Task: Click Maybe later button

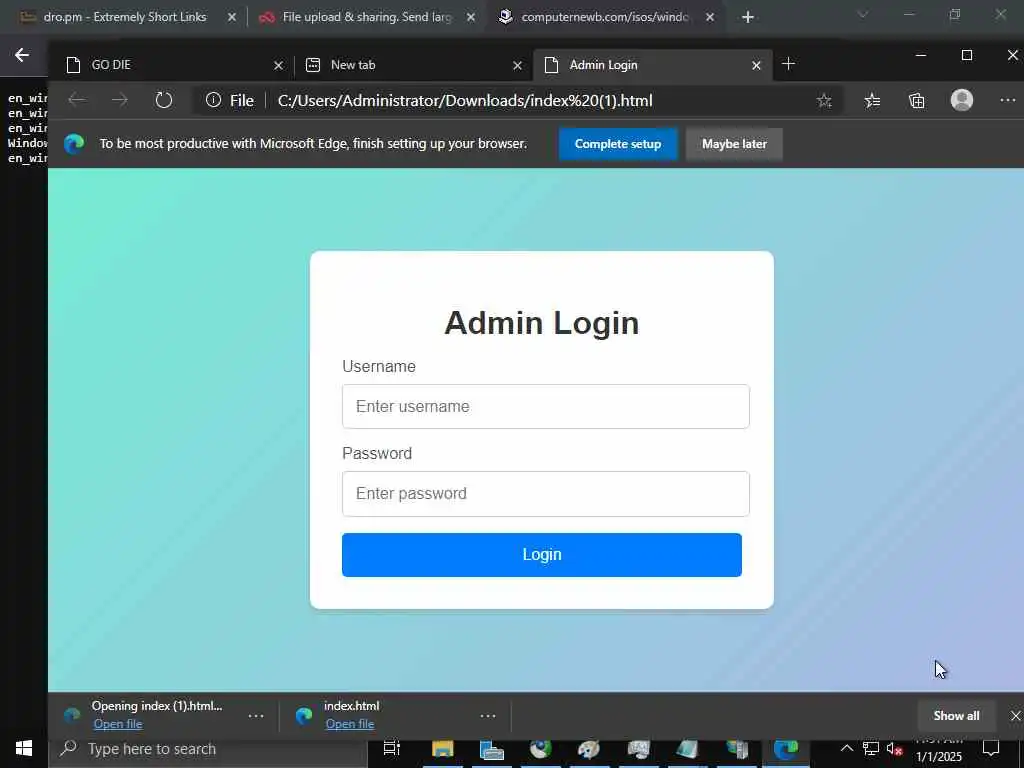Action: (734, 144)
